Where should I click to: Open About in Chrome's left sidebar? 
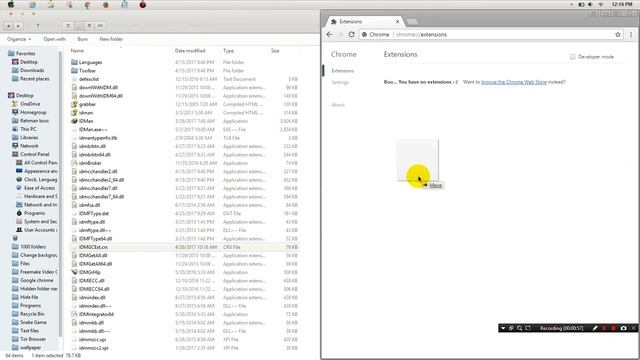pos(338,105)
